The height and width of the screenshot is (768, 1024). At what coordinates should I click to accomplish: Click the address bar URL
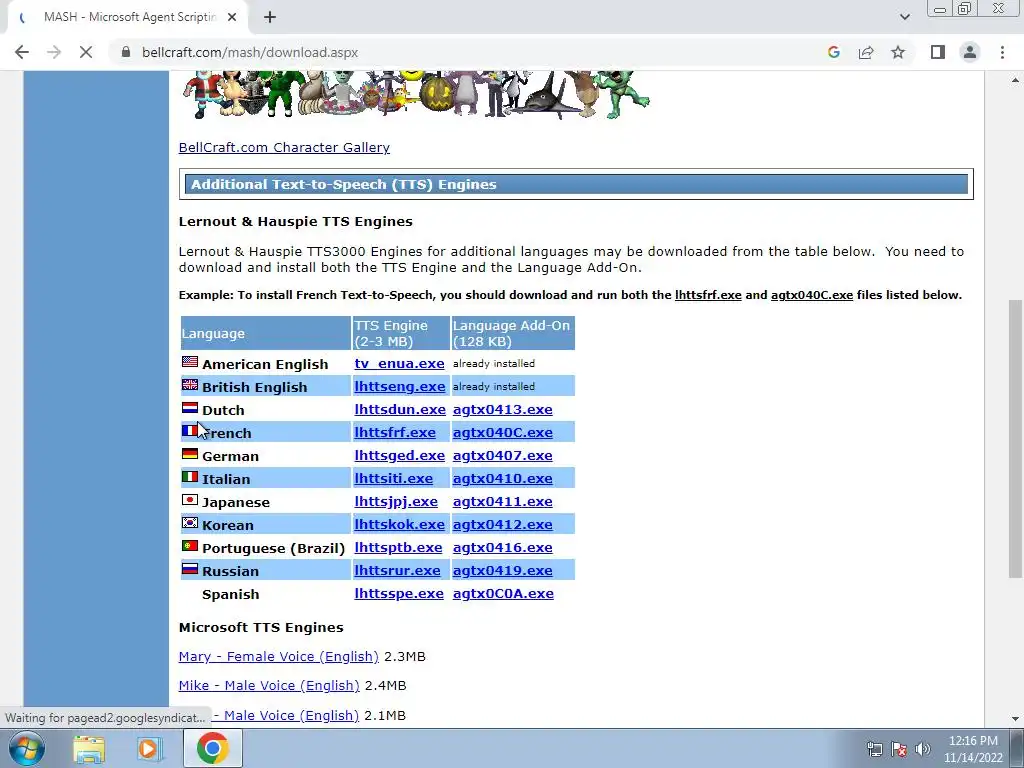[250, 52]
